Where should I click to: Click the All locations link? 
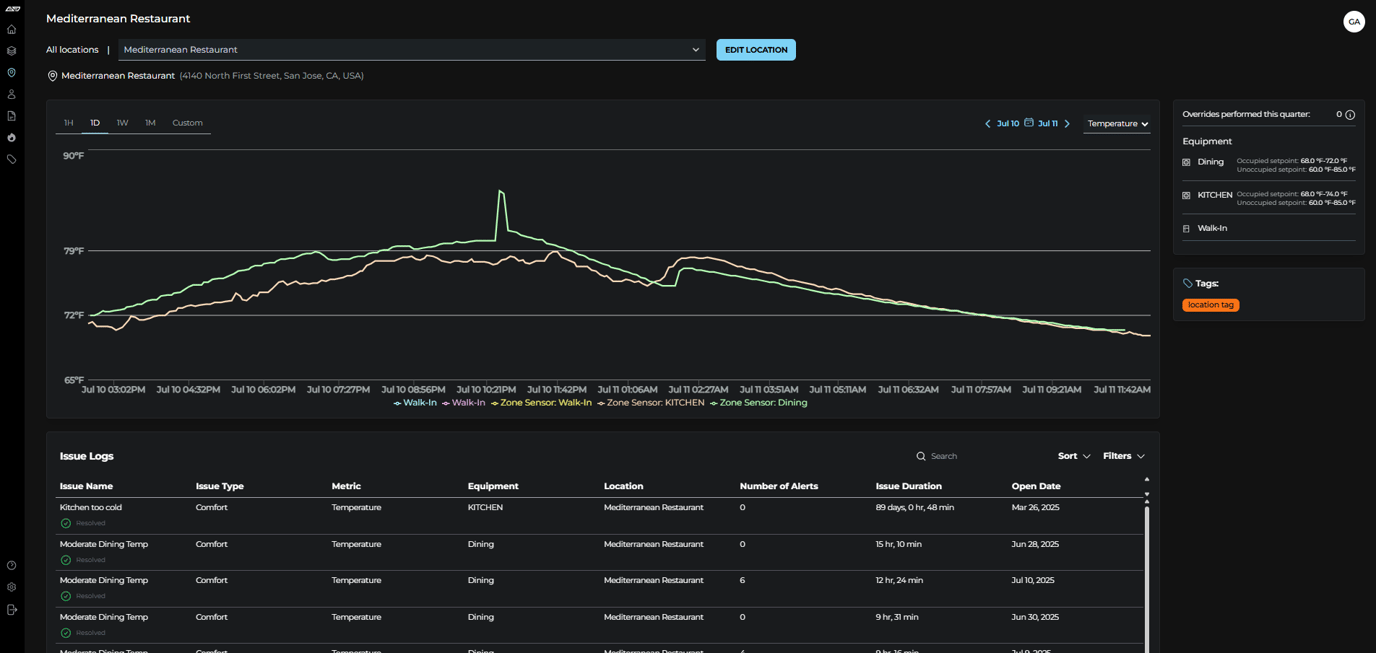pyautogui.click(x=72, y=50)
